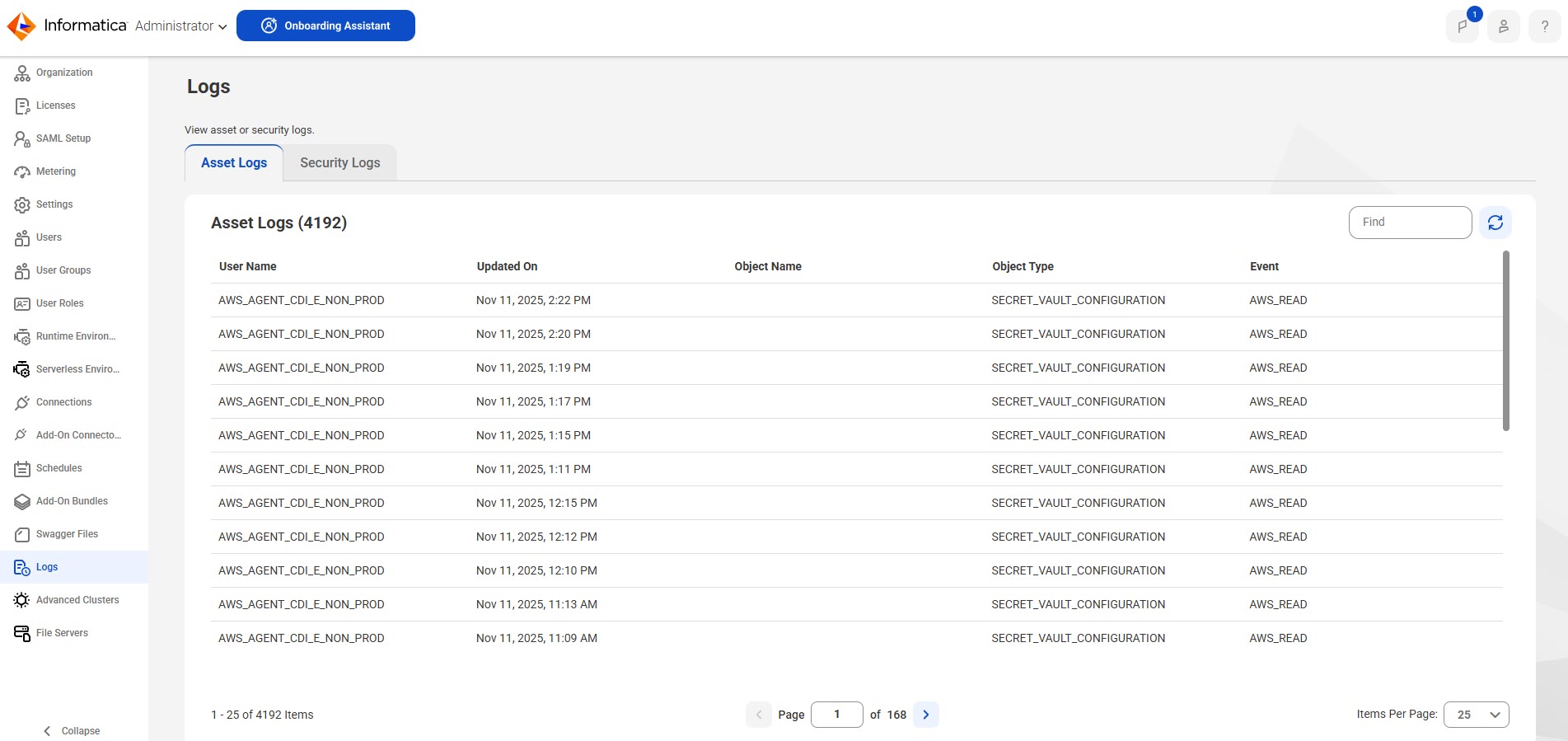
Task: Select row updated Nov 11, 2025, 2:22 PM
Action: click(857, 300)
